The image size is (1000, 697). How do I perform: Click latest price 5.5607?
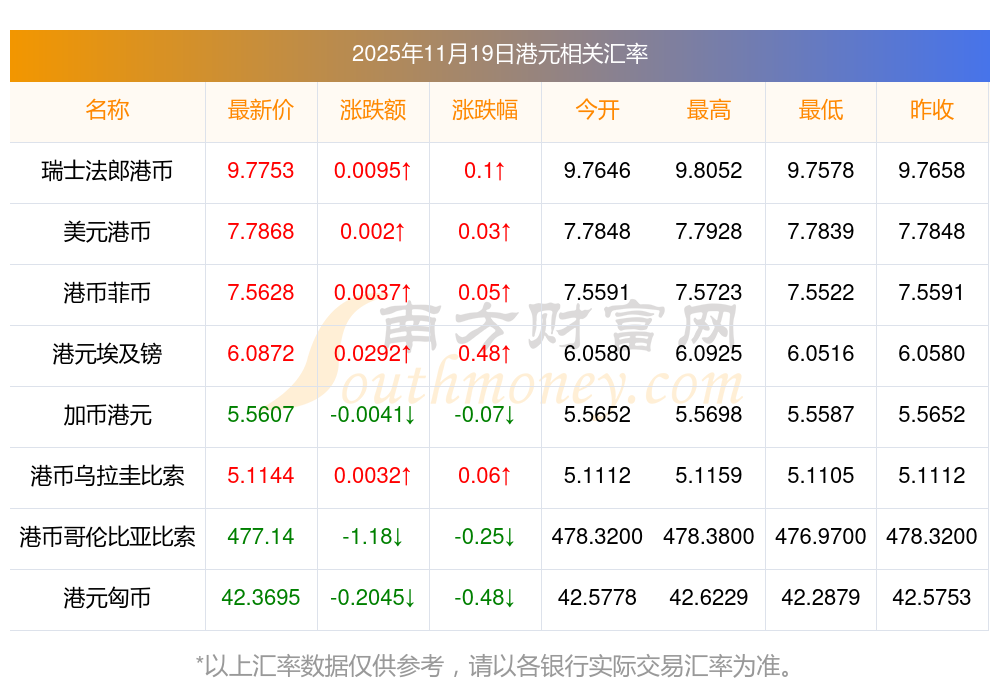click(x=261, y=414)
